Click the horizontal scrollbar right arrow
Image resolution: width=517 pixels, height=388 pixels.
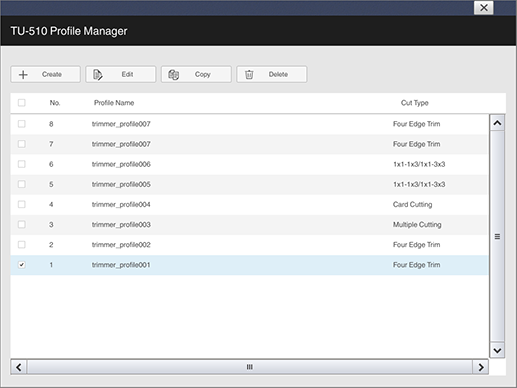(x=481, y=367)
